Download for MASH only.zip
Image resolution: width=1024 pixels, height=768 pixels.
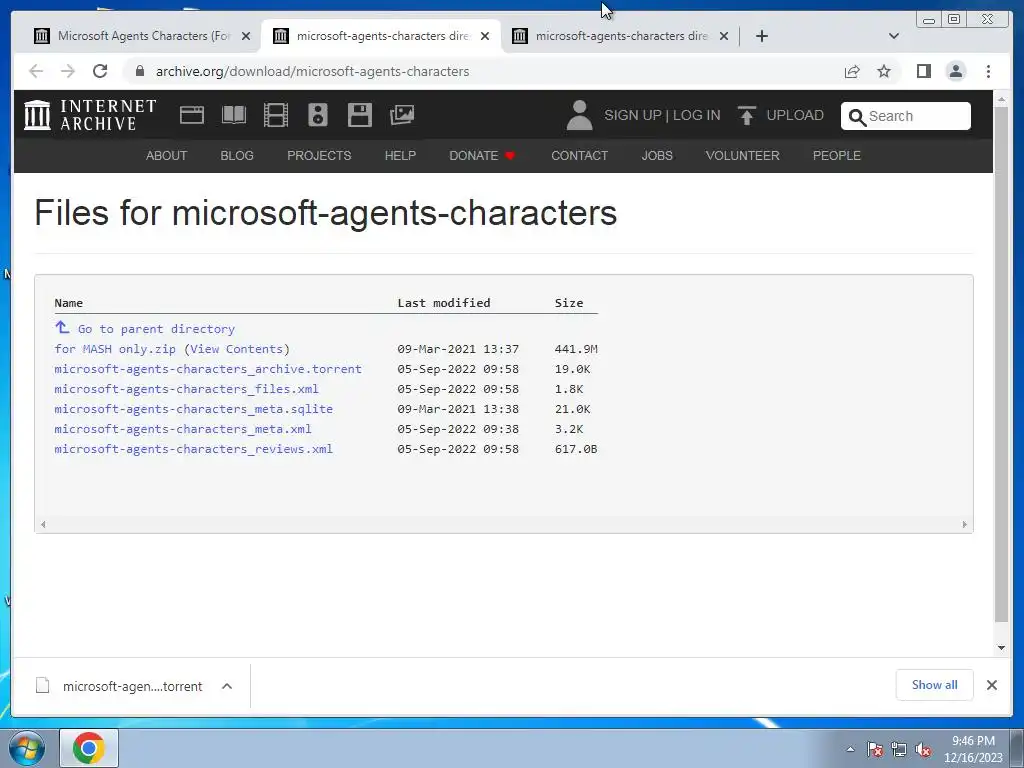tap(115, 349)
